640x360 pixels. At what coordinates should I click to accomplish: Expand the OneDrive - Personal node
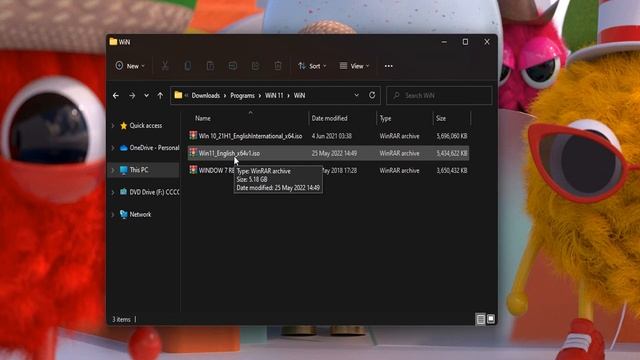click(x=113, y=148)
